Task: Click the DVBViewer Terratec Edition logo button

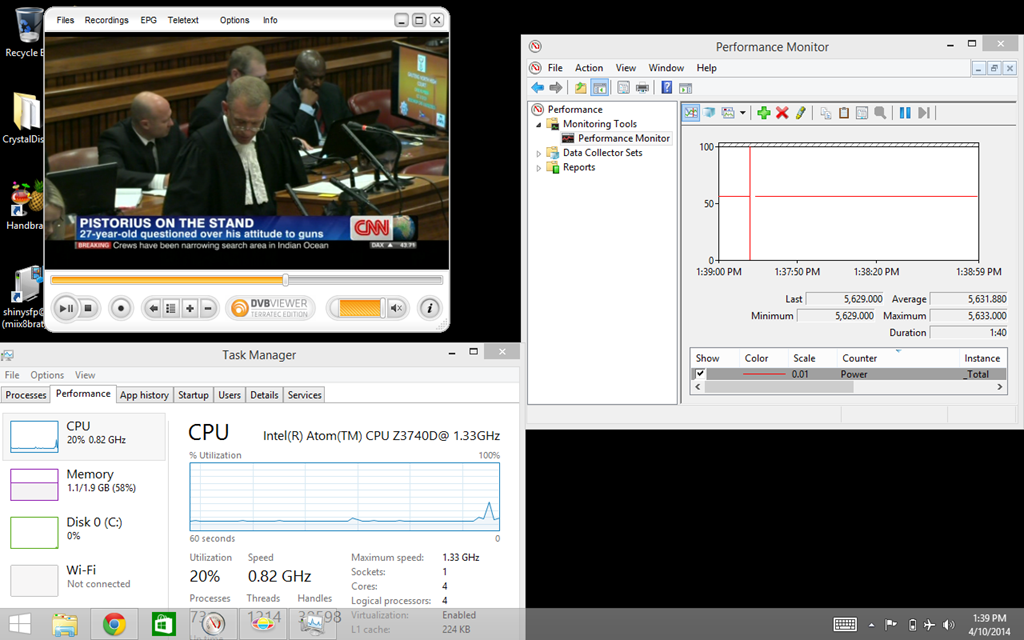Action: point(270,308)
